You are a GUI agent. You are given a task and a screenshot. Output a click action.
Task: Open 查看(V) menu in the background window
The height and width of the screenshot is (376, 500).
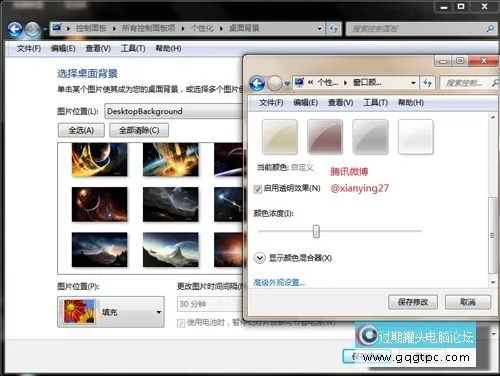tap(98, 49)
